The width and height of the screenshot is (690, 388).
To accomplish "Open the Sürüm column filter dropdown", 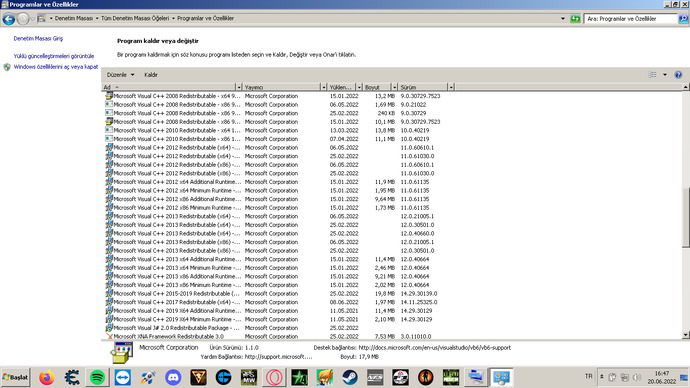I will pos(451,87).
